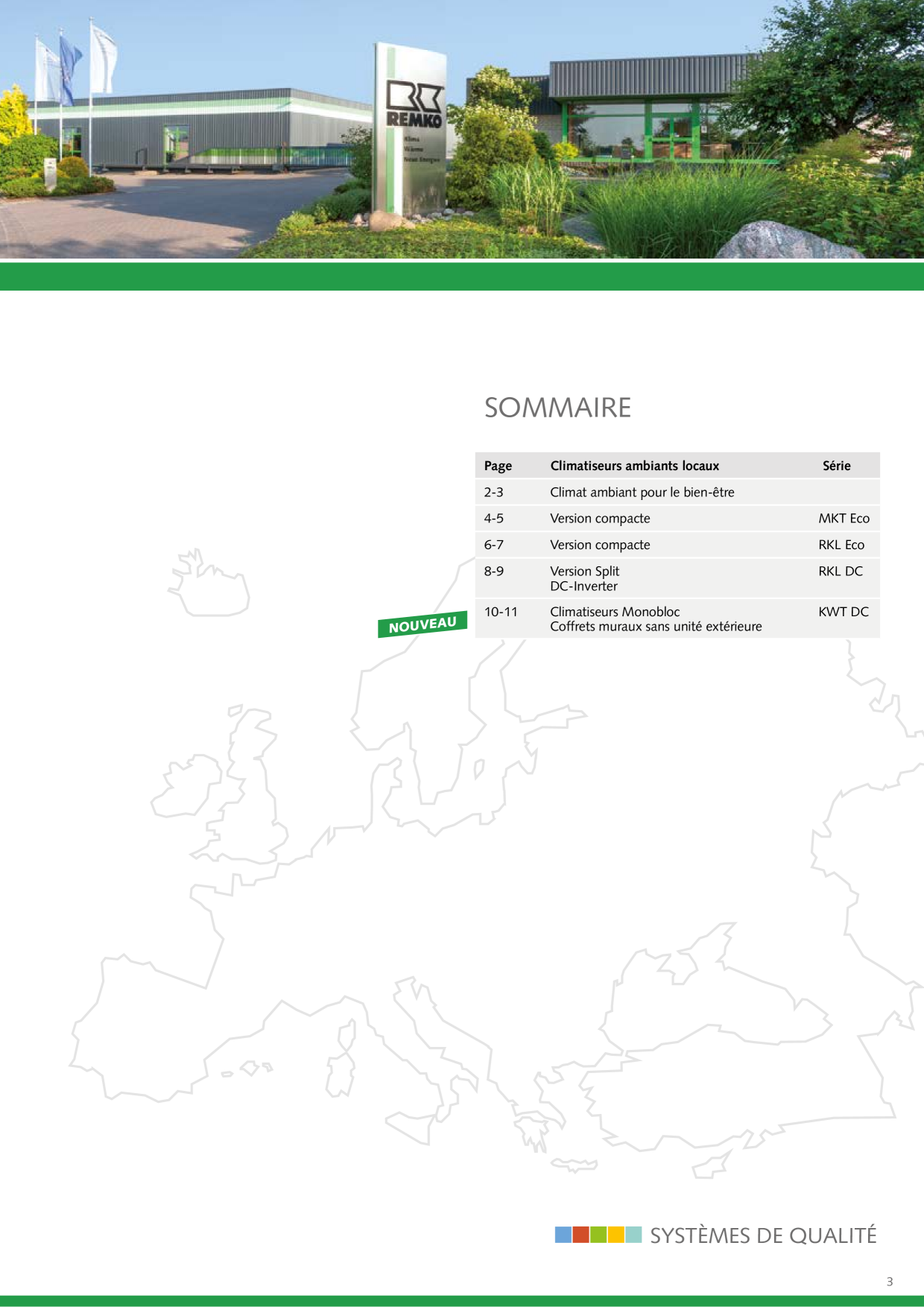
Task: Click "Version compacte" in the MKT Eco row
Action: pos(600,519)
